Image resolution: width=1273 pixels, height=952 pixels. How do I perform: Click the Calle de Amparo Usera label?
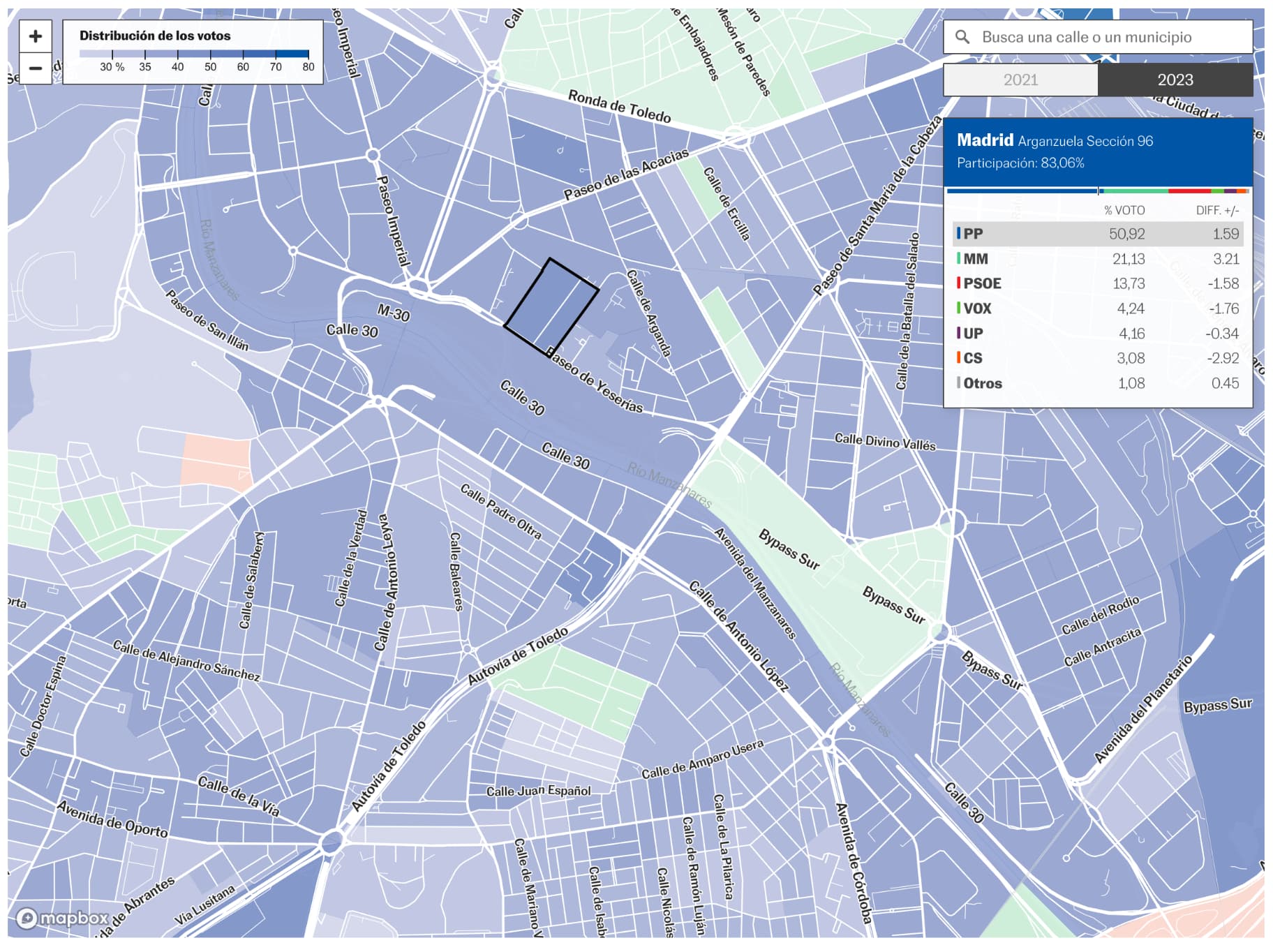[702, 759]
